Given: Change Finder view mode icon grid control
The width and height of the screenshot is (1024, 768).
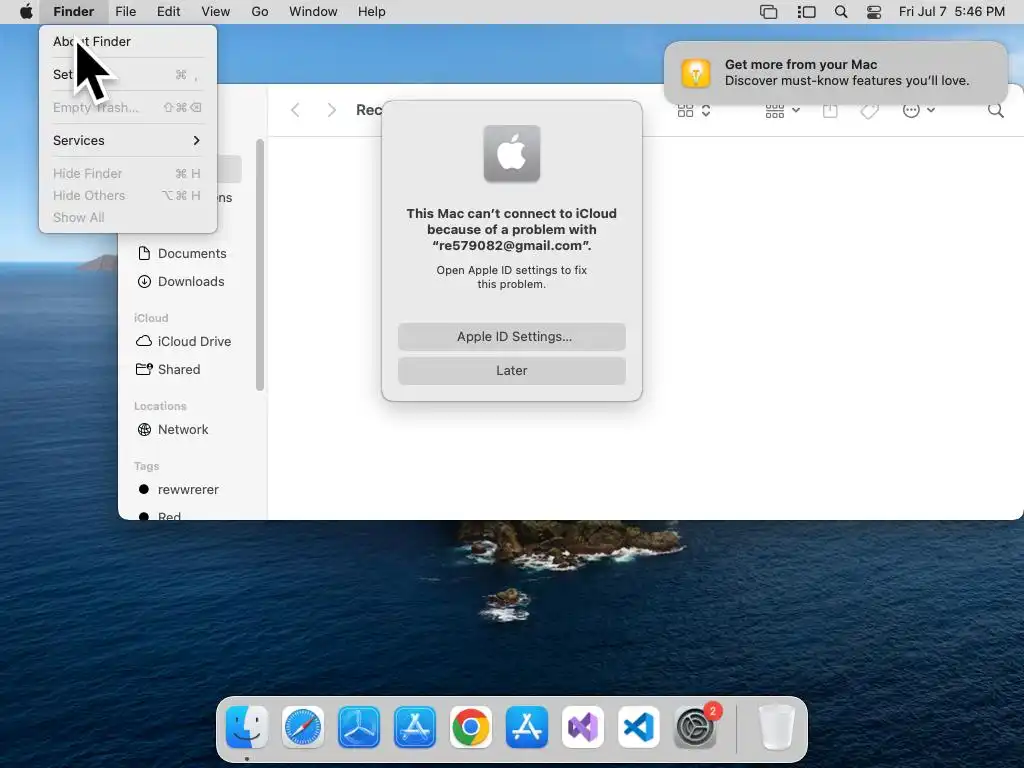Looking at the screenshot, I should coord(694,110).
